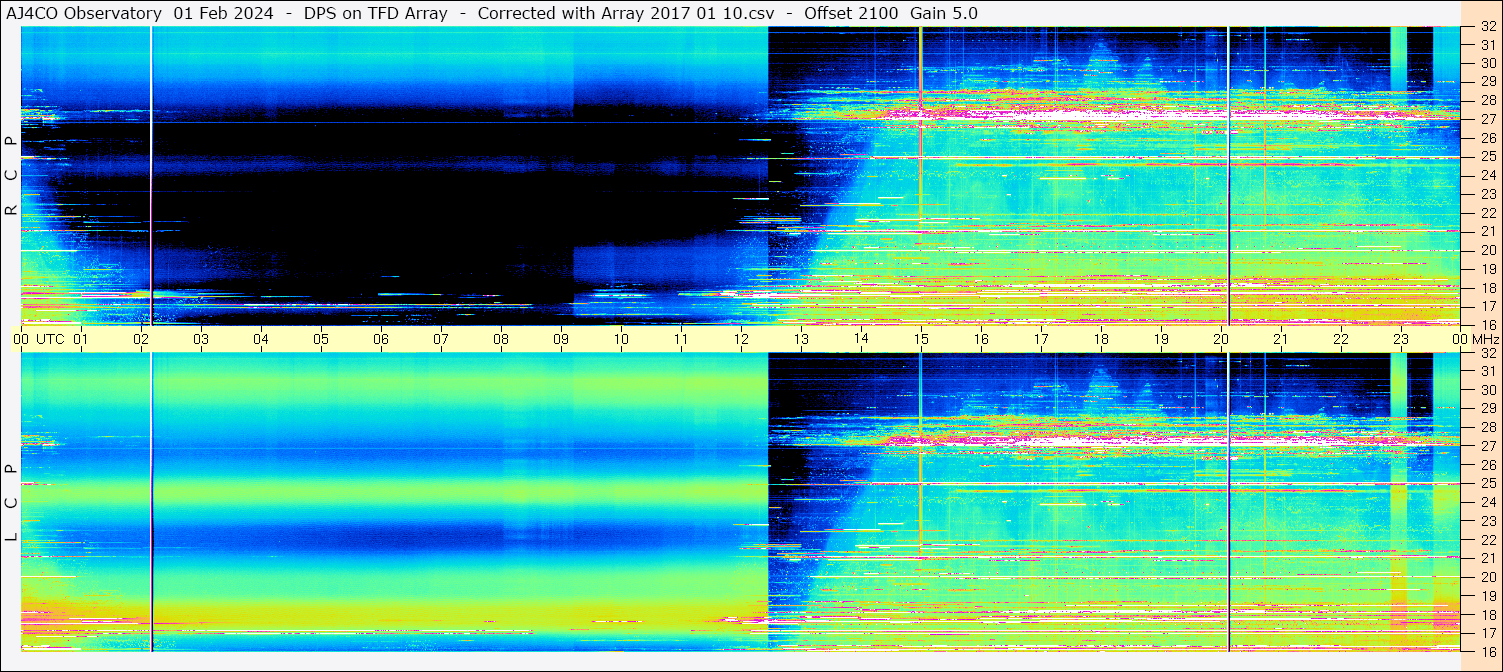Click the 22 MHz label on LCP scale

point(1487,540)
